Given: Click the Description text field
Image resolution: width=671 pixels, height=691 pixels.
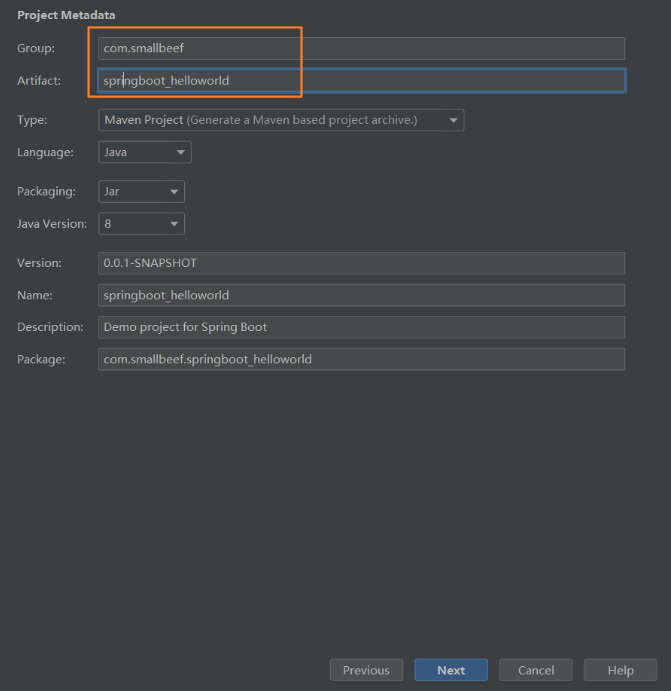Looking at the screenshot, I should [360, 327].
